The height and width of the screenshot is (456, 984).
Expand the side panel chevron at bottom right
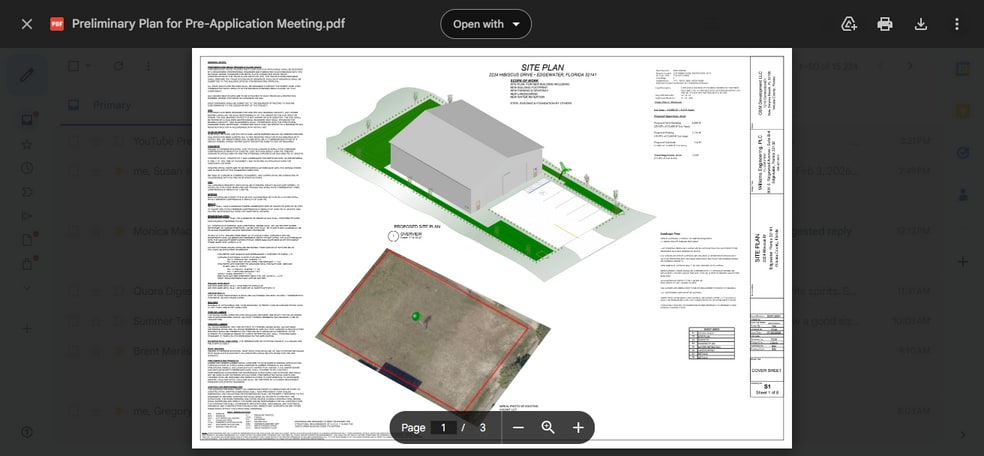[962, 434]
